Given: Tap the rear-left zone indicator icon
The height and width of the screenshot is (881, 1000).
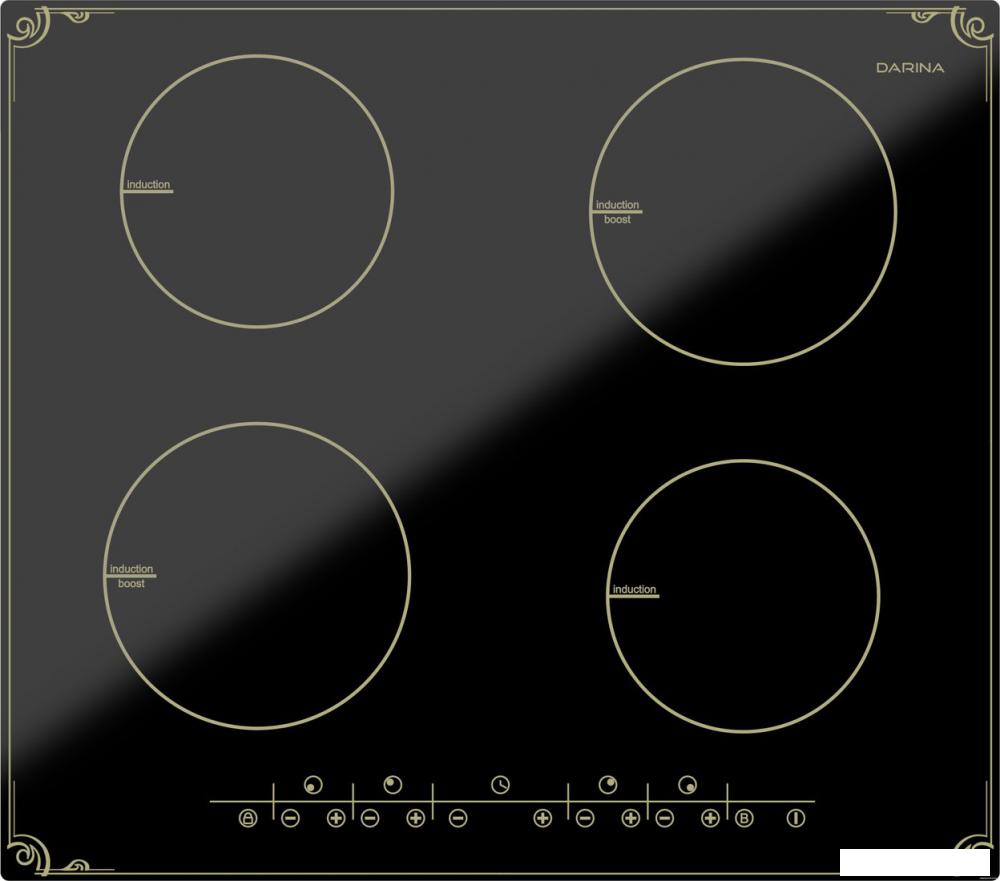Looking at the screenshot, I should pyautogui.click(x=393, y=785).
